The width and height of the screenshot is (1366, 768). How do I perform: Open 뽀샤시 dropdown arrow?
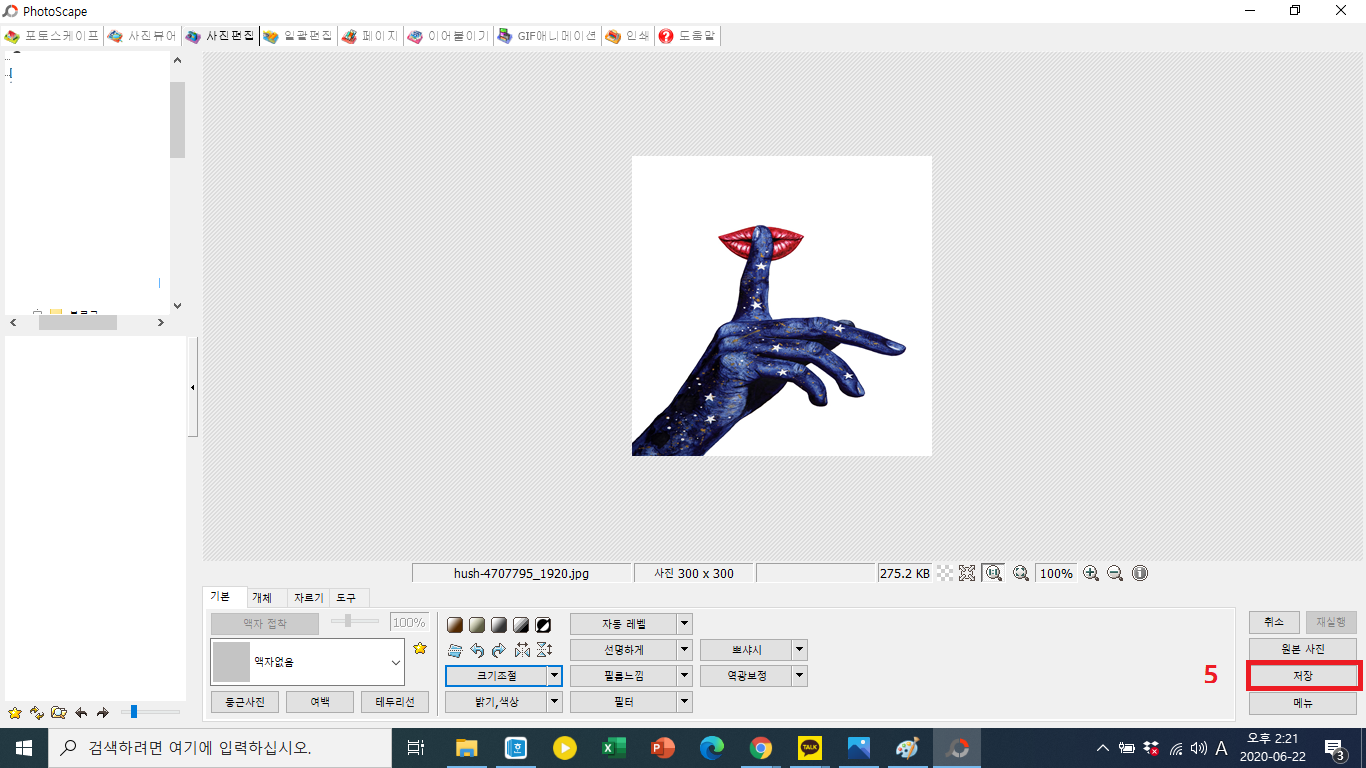pos(799,650)
